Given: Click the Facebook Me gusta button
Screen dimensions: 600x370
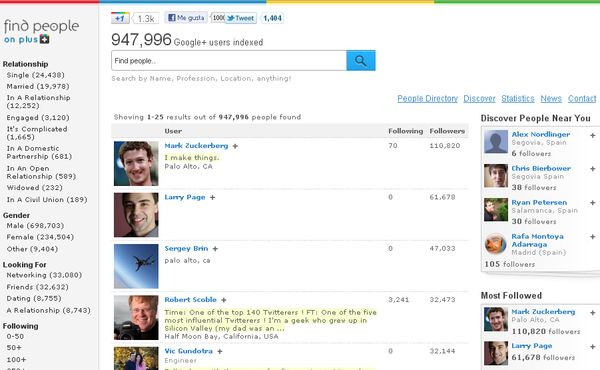Looking at the screenshot, I should point(186,18).
